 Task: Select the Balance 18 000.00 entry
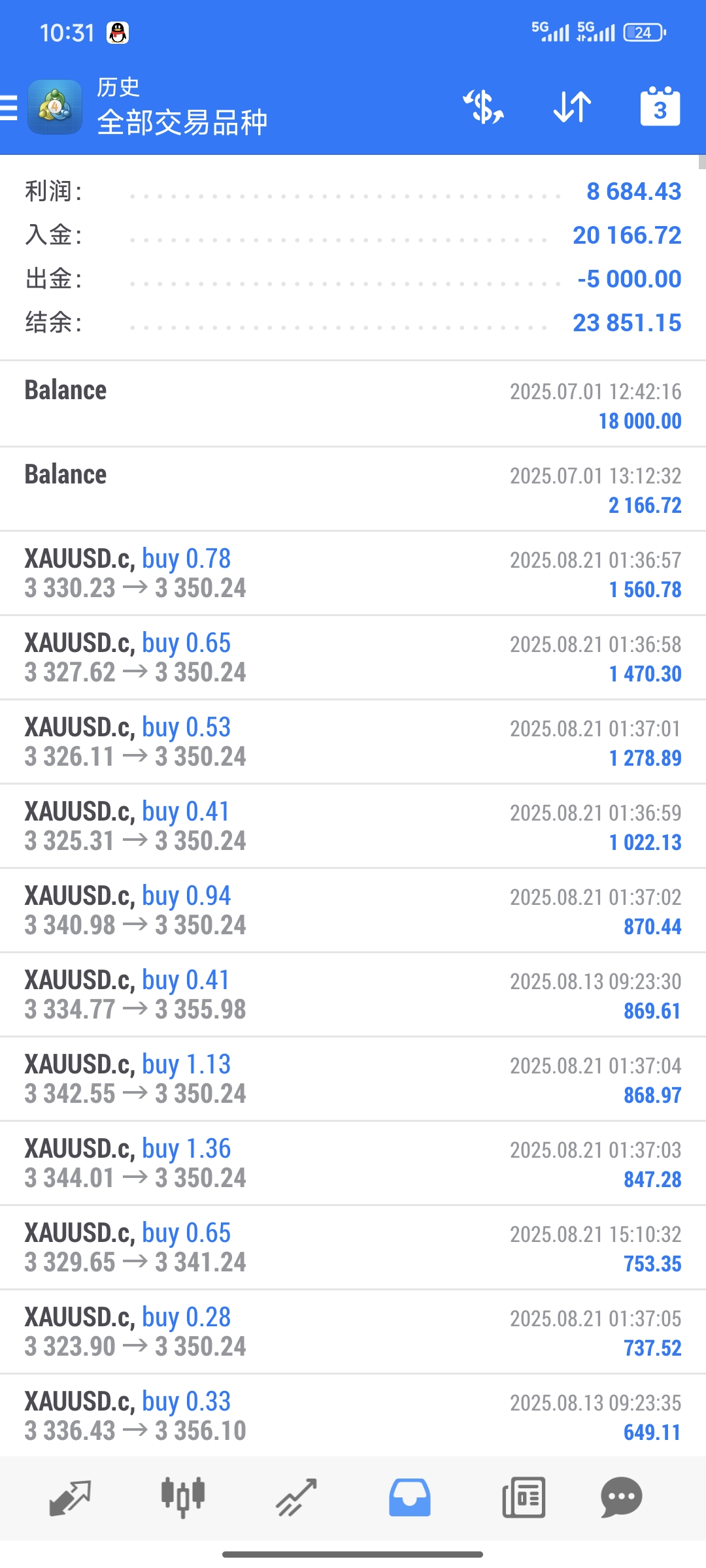tap(353, 404)
